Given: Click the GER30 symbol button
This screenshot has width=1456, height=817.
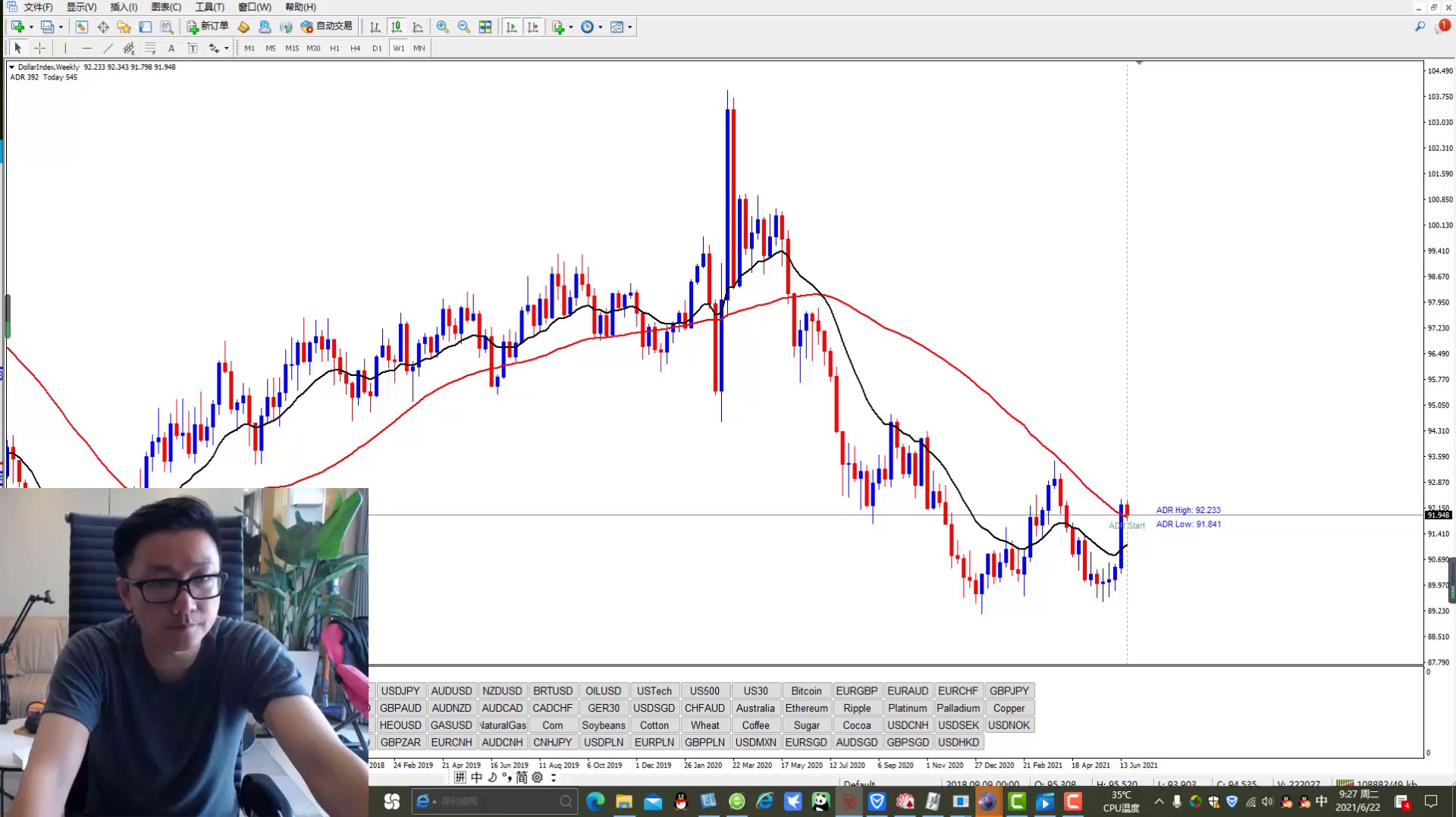Looking at the screenshot, I should click(604, 709).
